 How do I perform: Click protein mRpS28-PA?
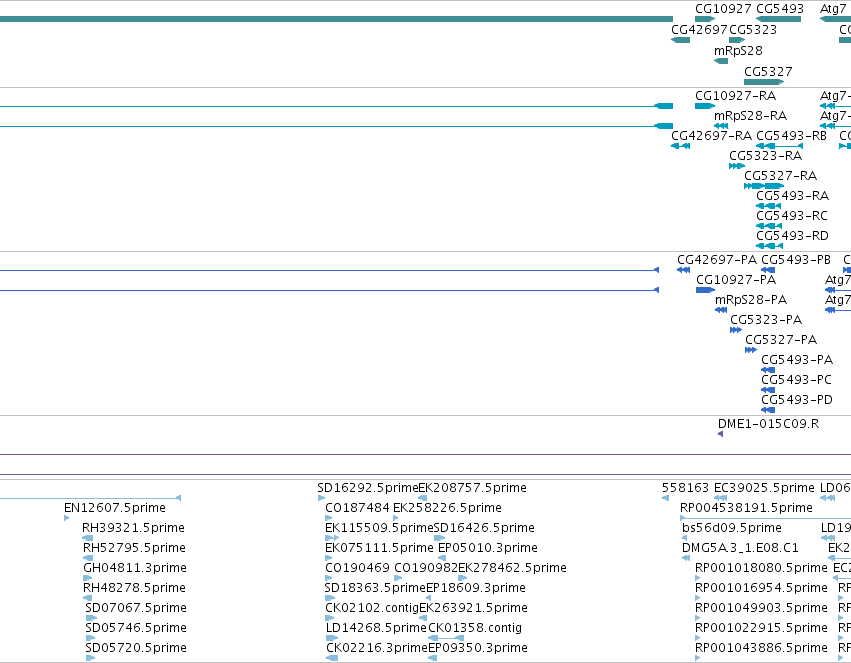point(721,310)
